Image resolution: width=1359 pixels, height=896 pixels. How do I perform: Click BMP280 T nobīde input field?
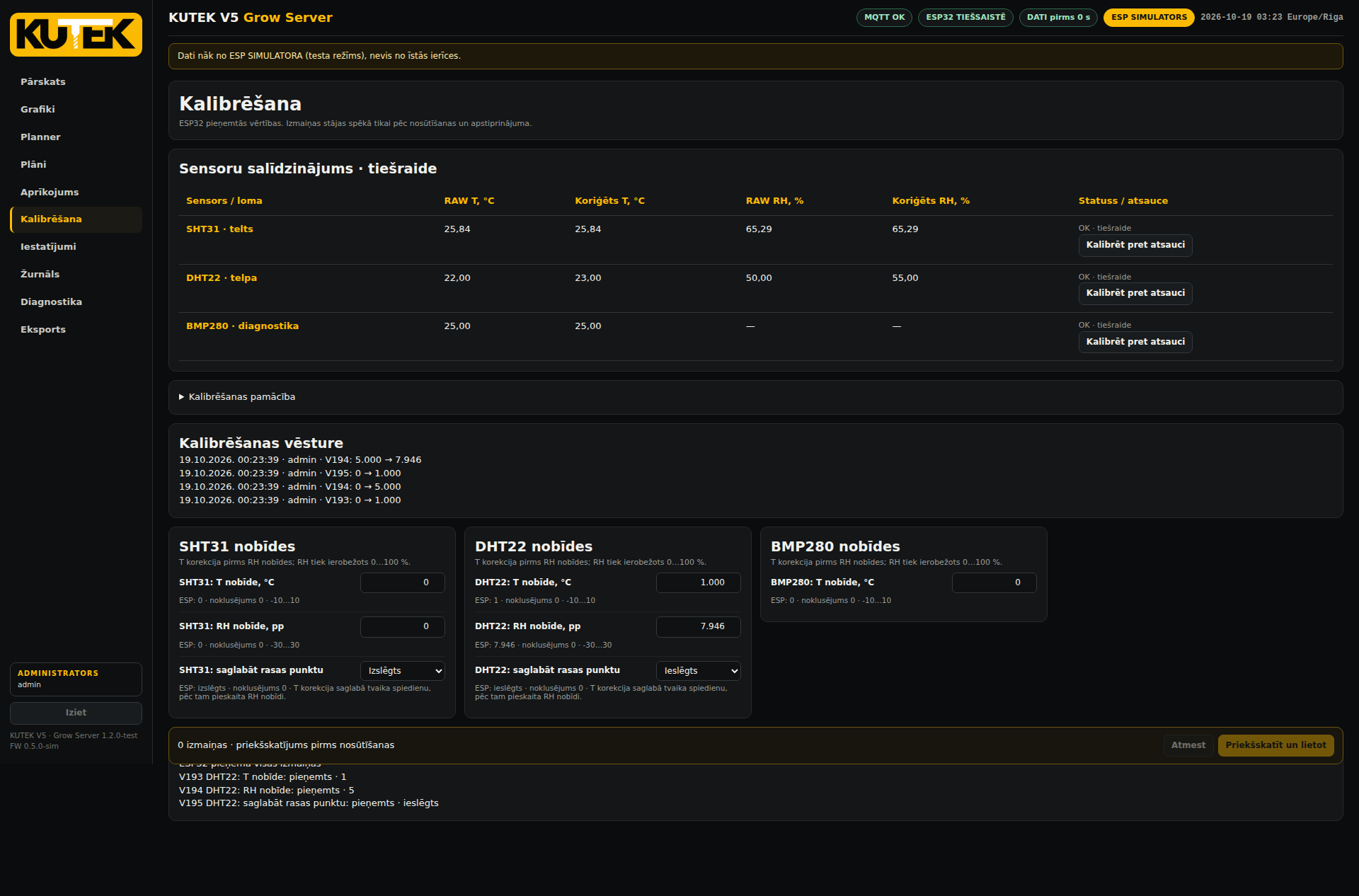pyautogui.click(x=994, y=582)
